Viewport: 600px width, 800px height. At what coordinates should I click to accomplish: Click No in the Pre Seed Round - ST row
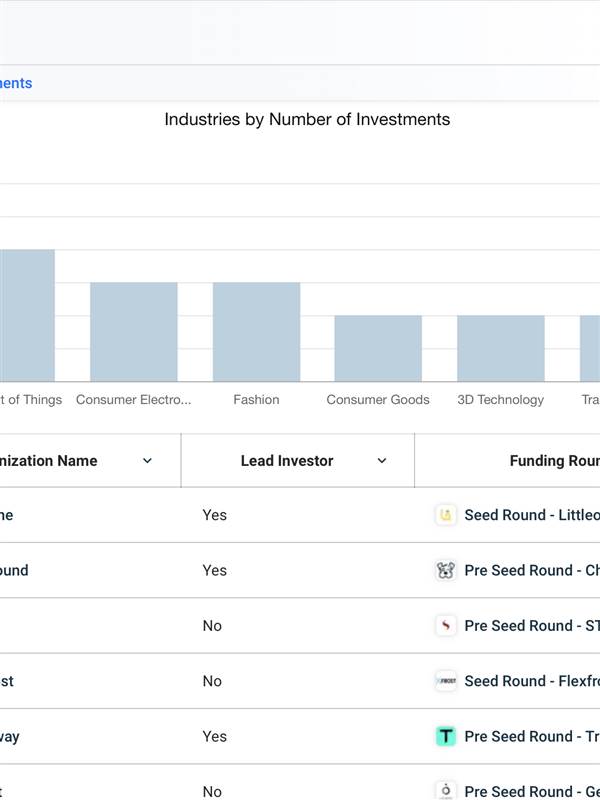tap(212, 626)
